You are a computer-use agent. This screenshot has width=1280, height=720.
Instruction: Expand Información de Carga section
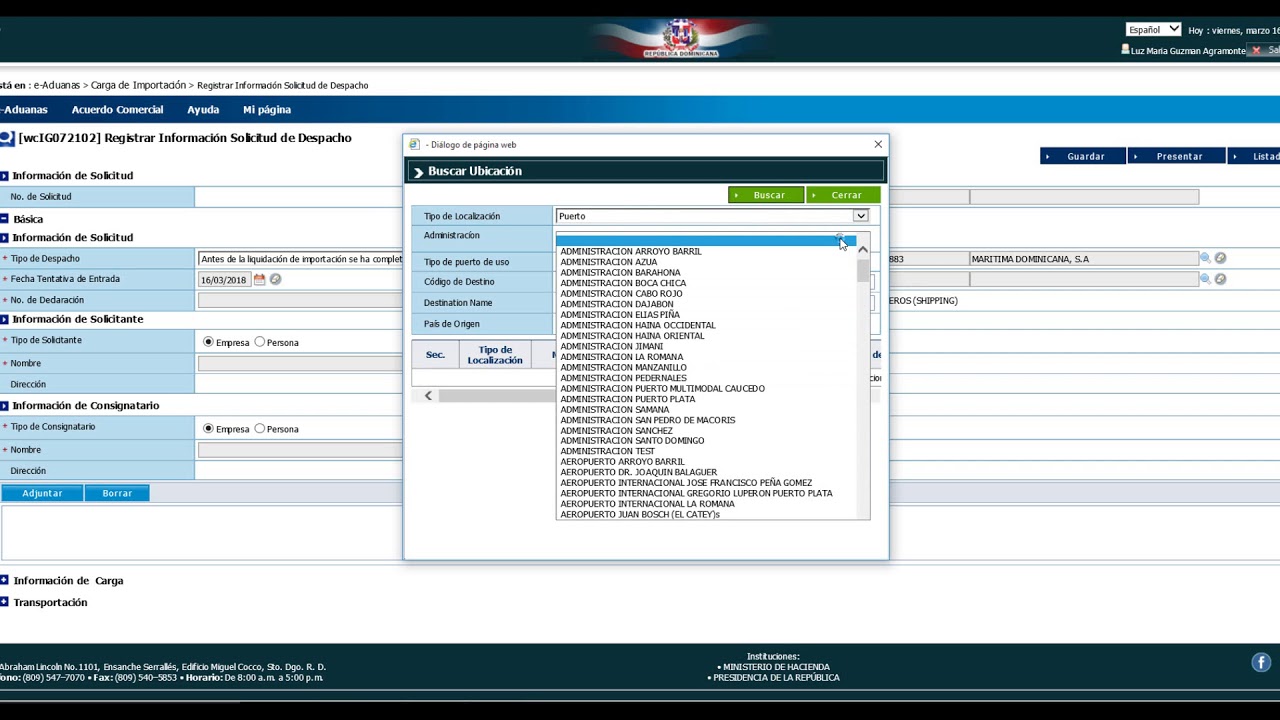pos(5,580)
